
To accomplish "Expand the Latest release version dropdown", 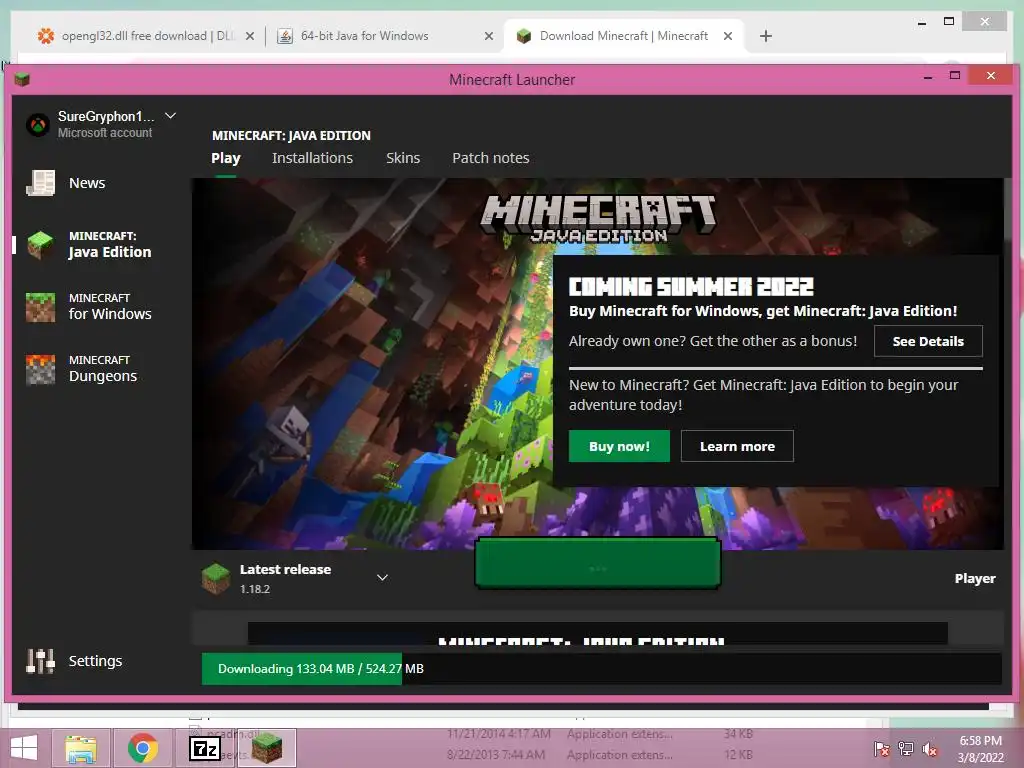I will [383, 577].
